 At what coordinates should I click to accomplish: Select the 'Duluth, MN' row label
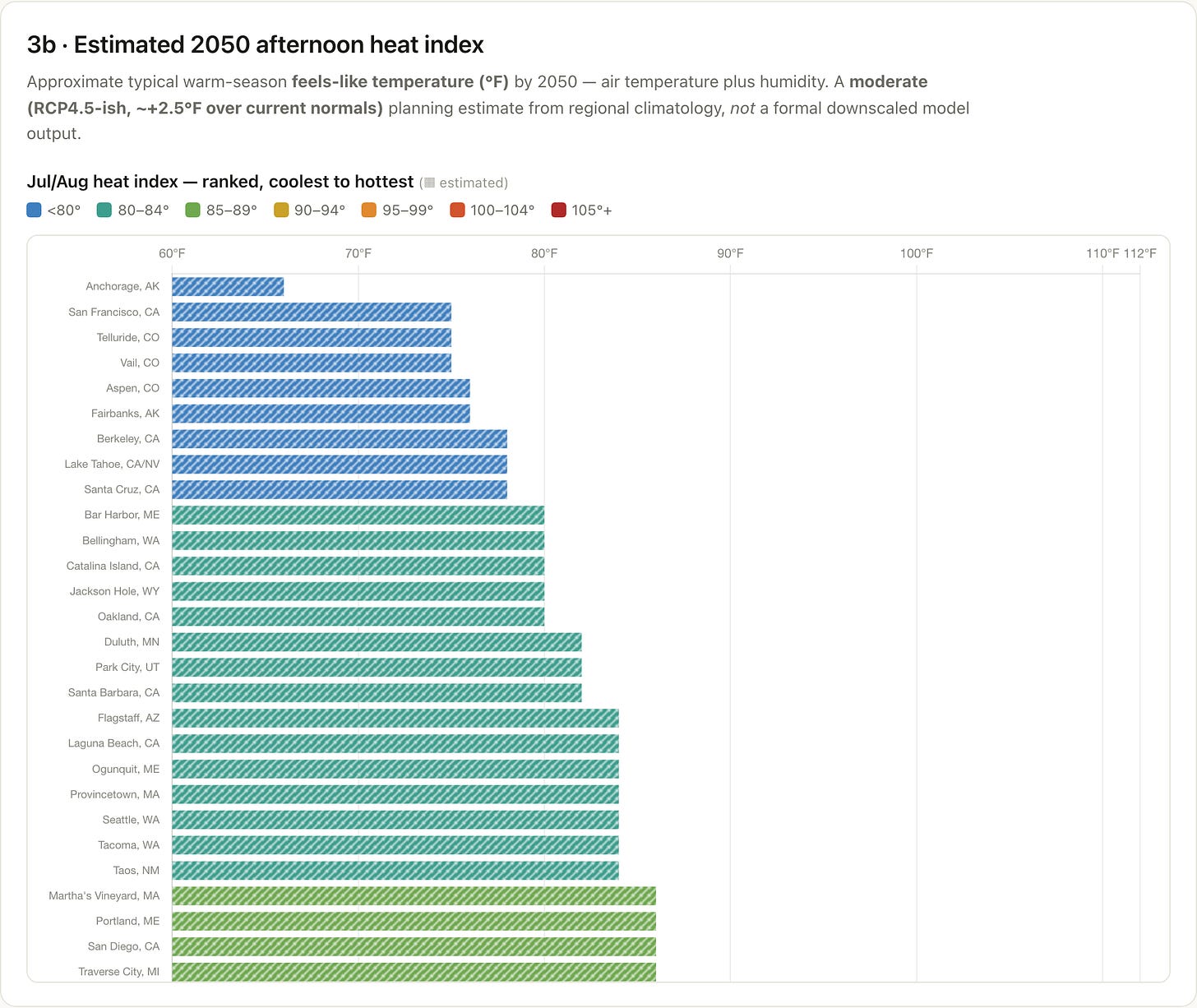pos(132,642)
